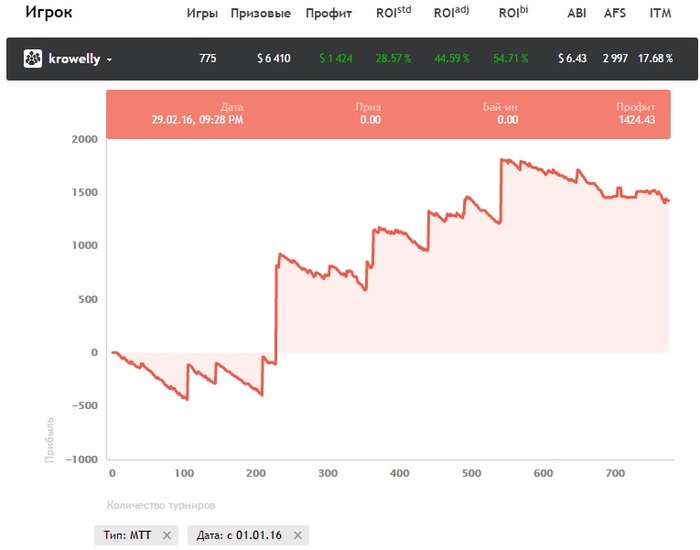Sort by the Призовые column header
The height and width of the screenshot is (550, 700).
260,14
